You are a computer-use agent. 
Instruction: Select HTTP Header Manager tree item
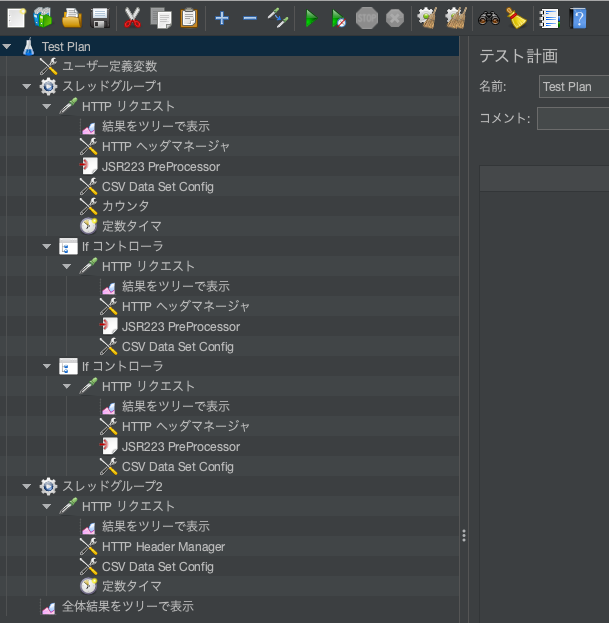click(163, 547)
